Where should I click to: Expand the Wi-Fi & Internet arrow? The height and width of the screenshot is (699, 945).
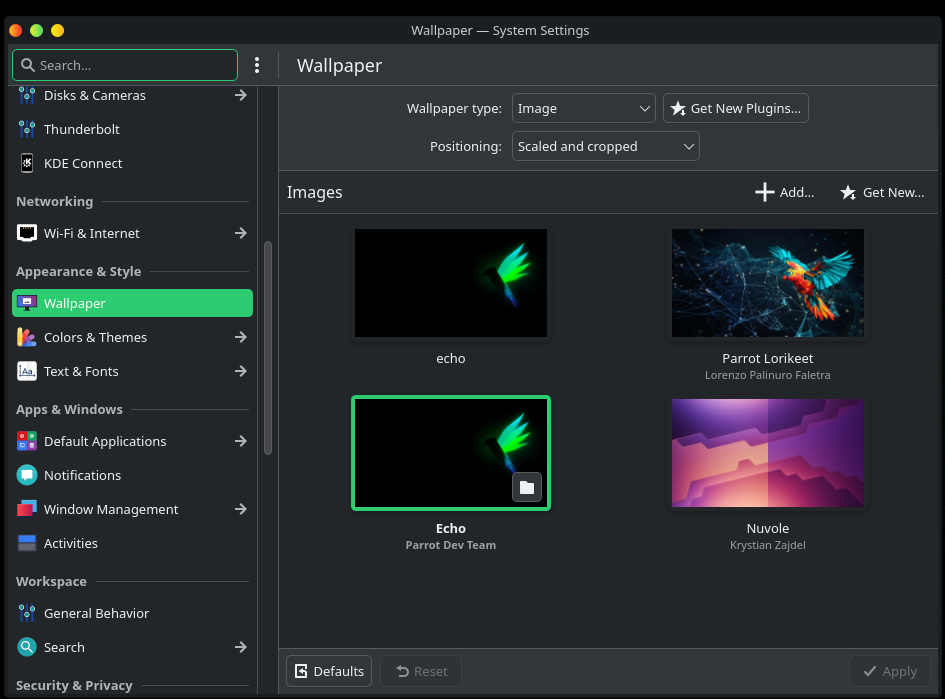tap(240, 233)
